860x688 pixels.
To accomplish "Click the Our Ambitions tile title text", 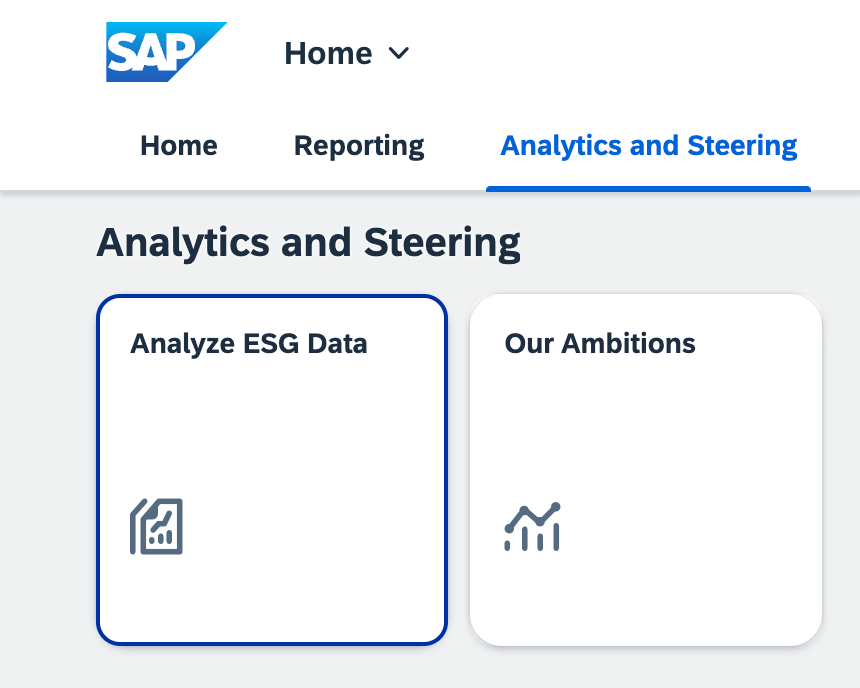I will [x=600, y=344].
